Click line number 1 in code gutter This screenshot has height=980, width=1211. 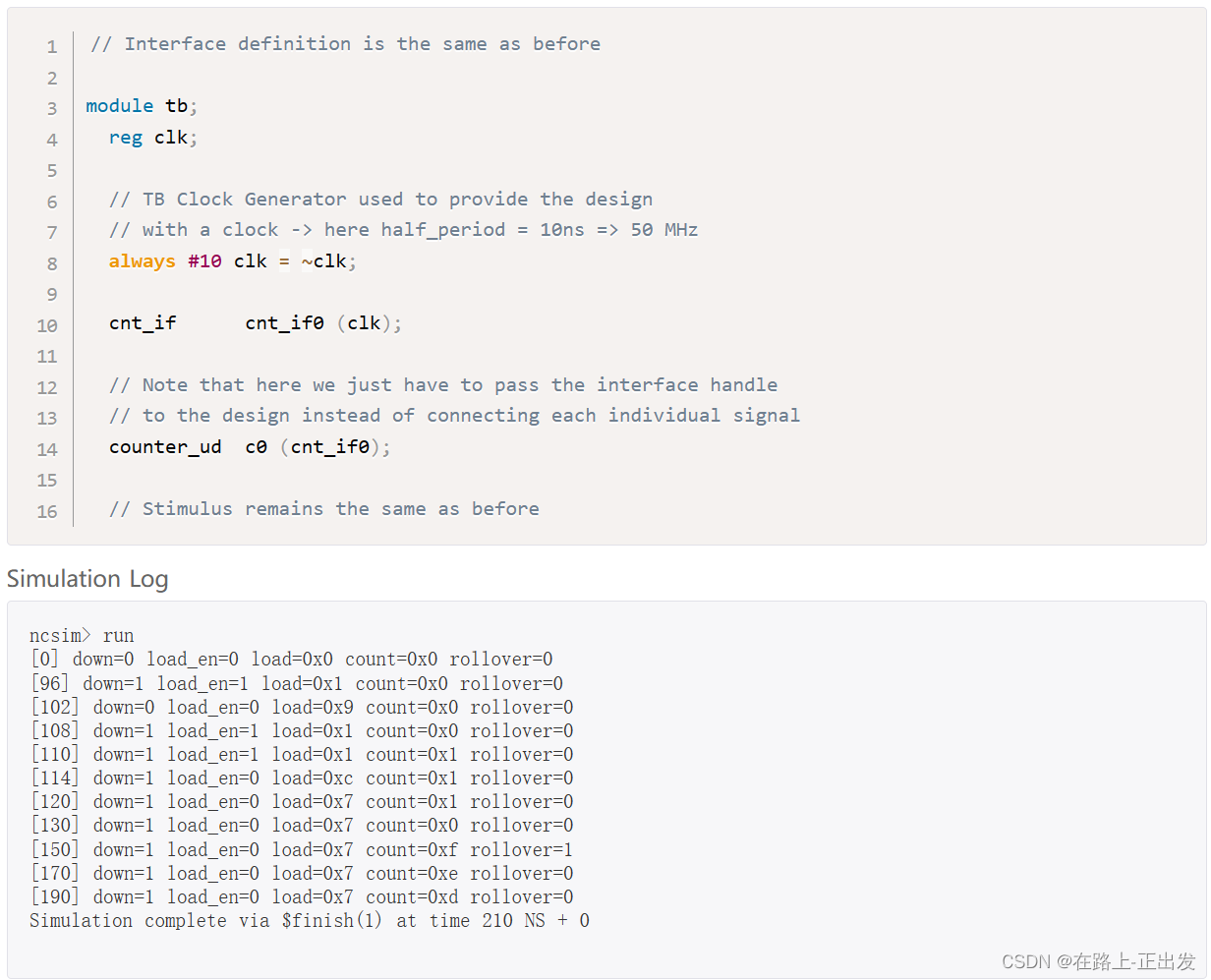(51, 46)
